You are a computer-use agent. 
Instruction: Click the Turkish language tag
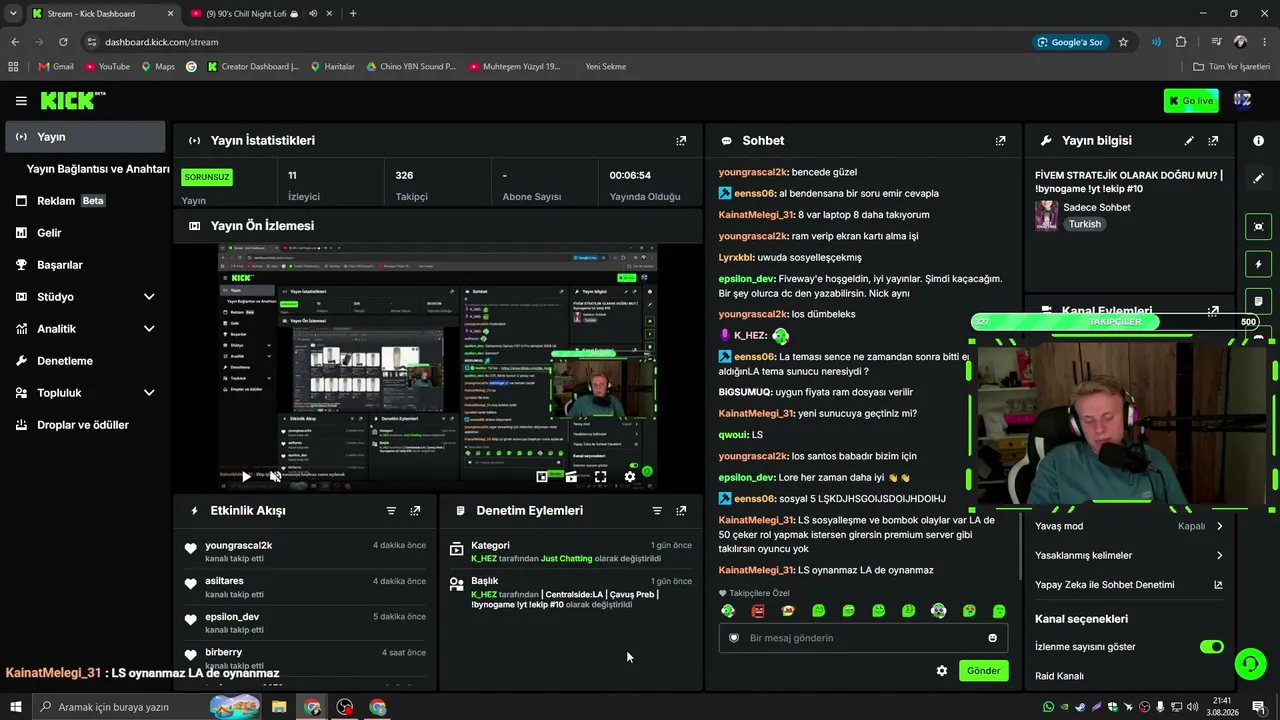coord(1085,224)
